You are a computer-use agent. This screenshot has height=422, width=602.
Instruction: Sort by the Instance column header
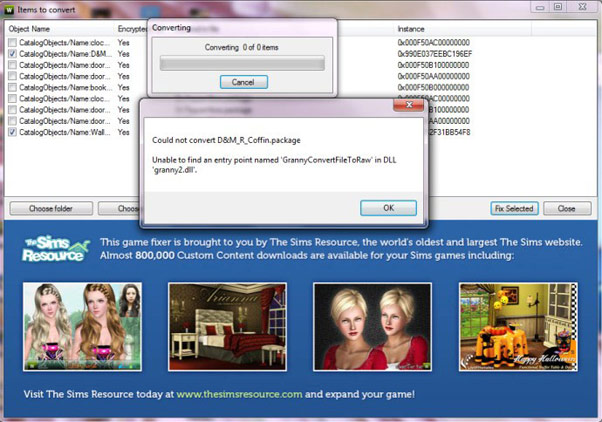click(410, 29)
